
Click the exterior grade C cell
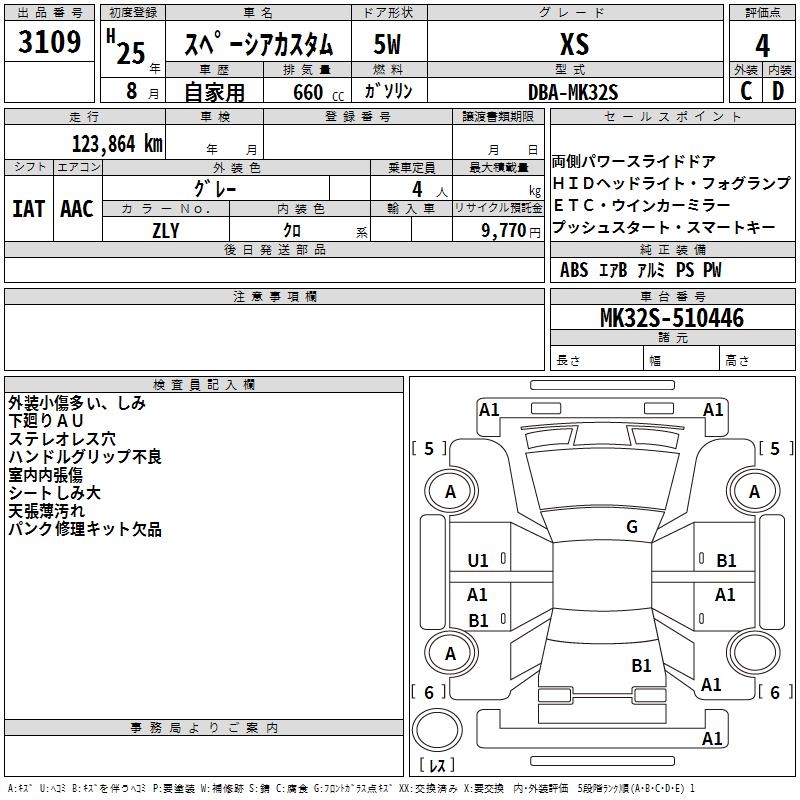click(x=745, y=91)
